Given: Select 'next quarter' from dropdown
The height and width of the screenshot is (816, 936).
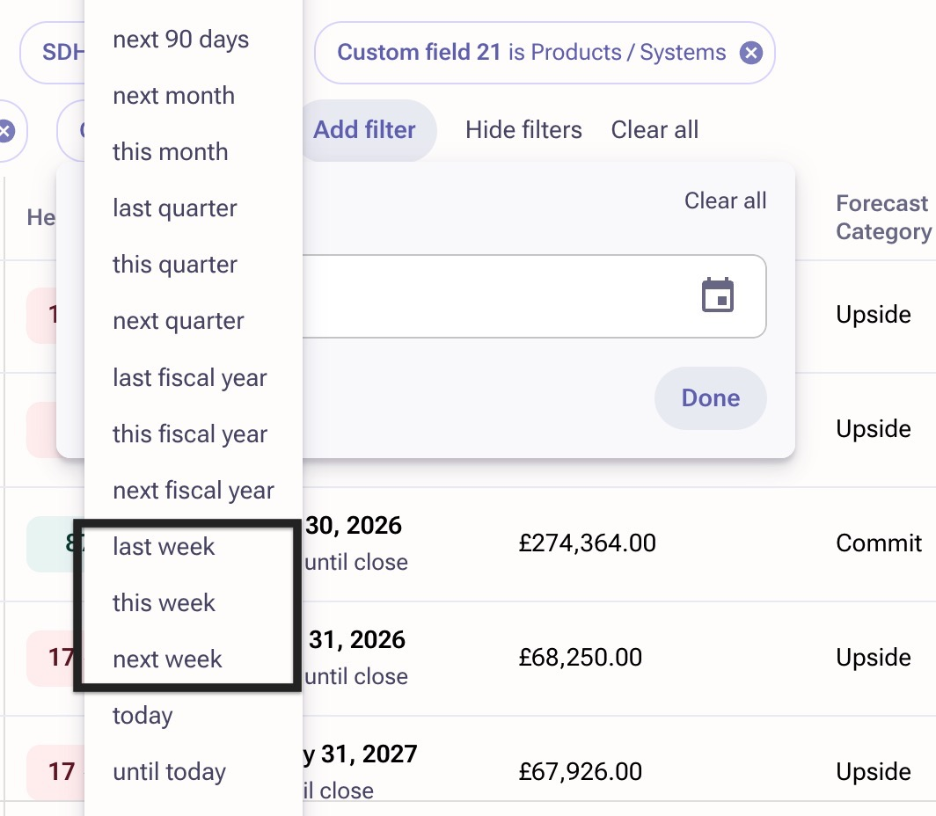Looking at the screenshot, I should point(178,321).
